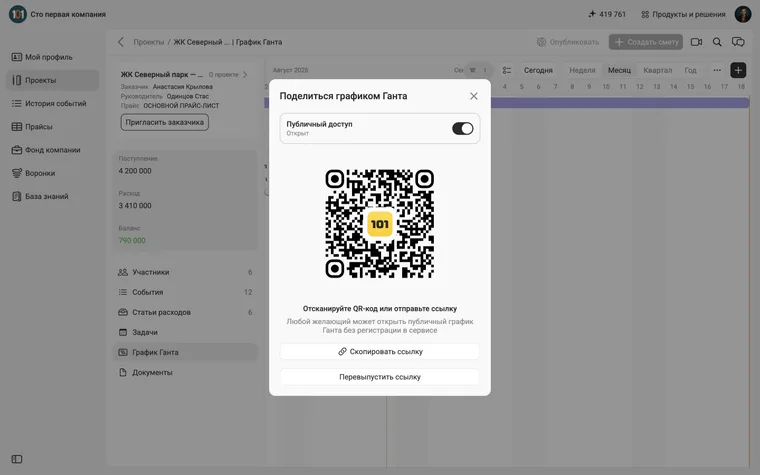Click manager name Одинцов Стас
The height and width of the screenshot is (475, 760).
click(188, 96)
